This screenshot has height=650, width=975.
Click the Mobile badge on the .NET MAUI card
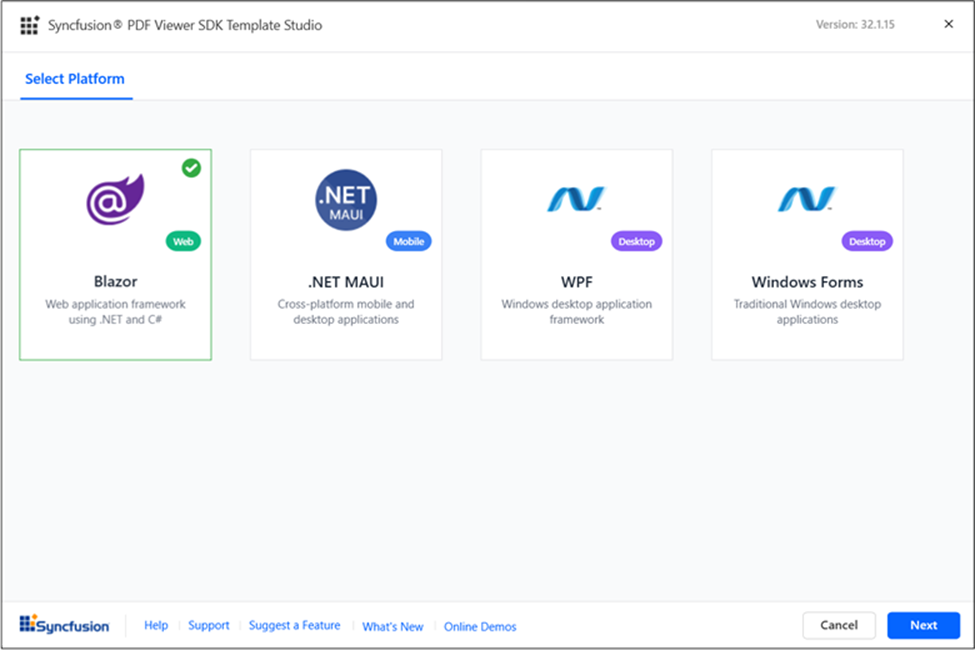(408, 241)
